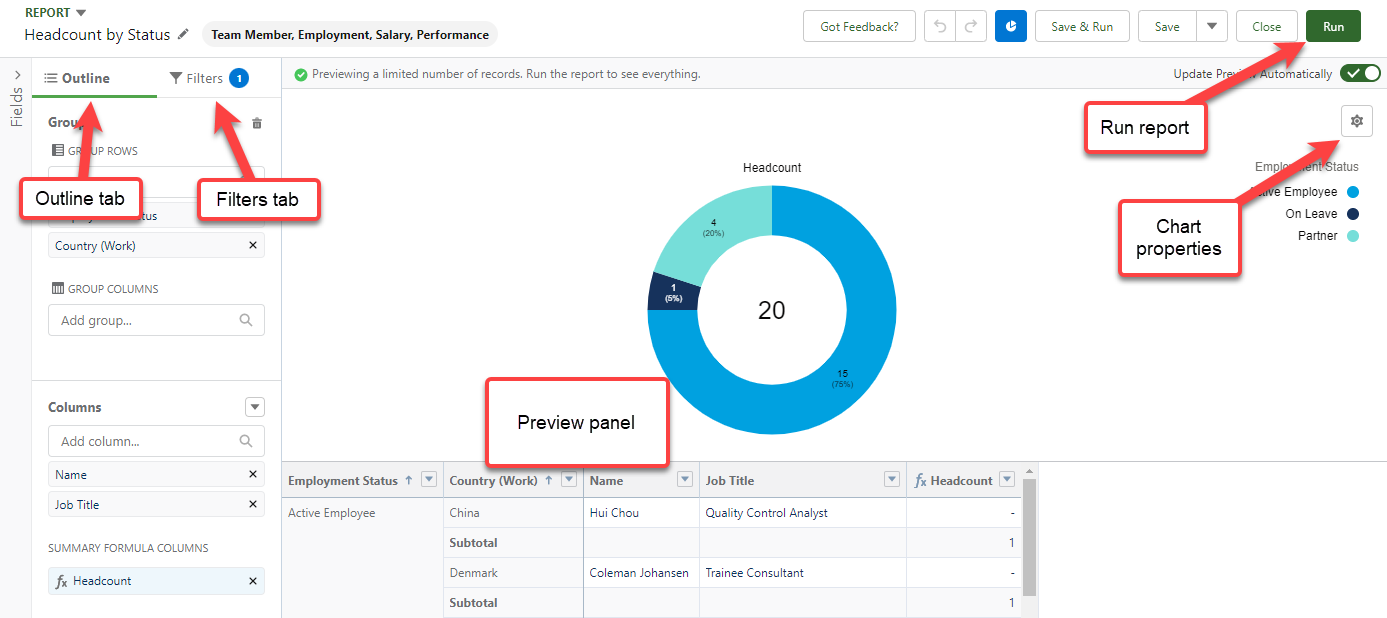The width and height of the screenshot is (1387, 618).
Task: Open the Save dropdown arrow
Action: point(1212,27)
